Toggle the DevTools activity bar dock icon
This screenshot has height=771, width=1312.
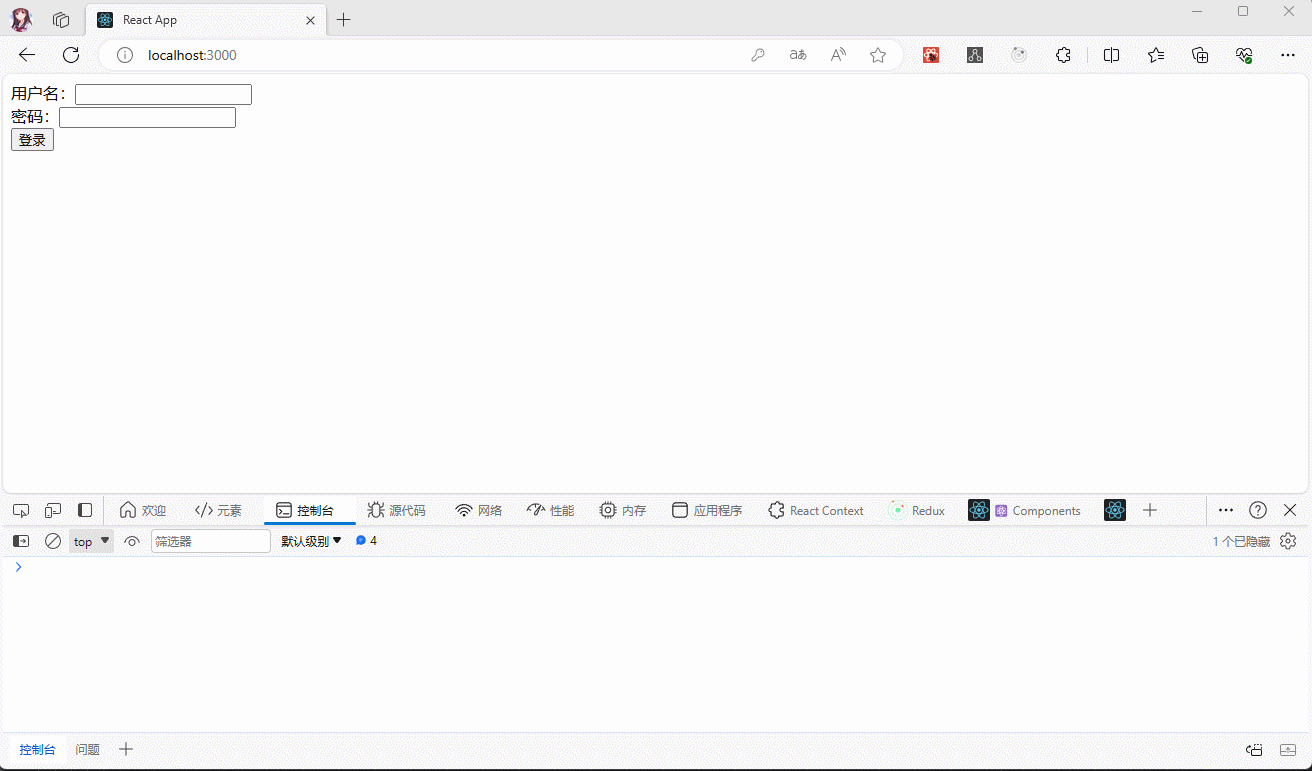point(85,510)
